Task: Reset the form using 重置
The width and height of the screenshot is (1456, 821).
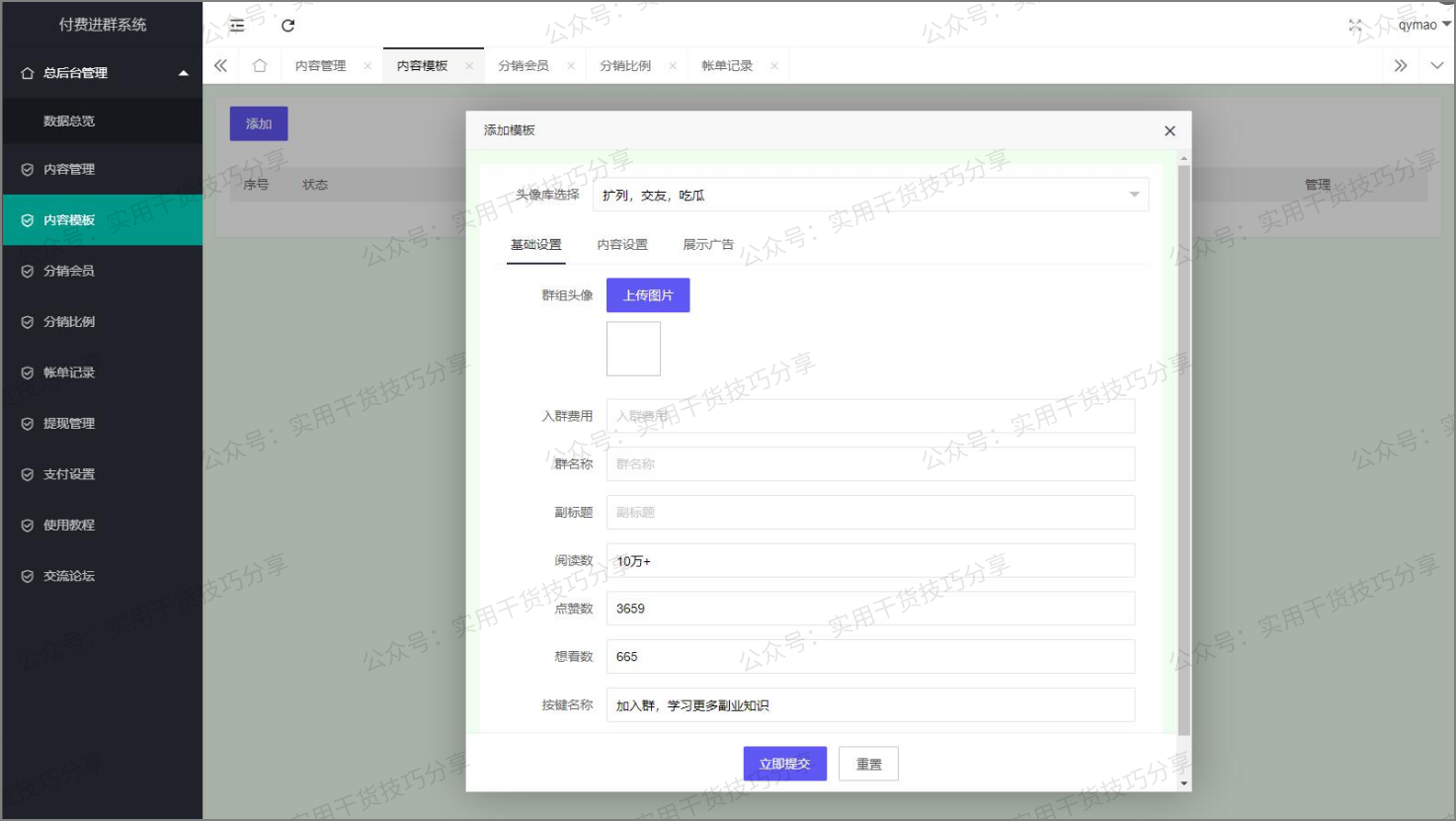Action: (x=867, y=763)
